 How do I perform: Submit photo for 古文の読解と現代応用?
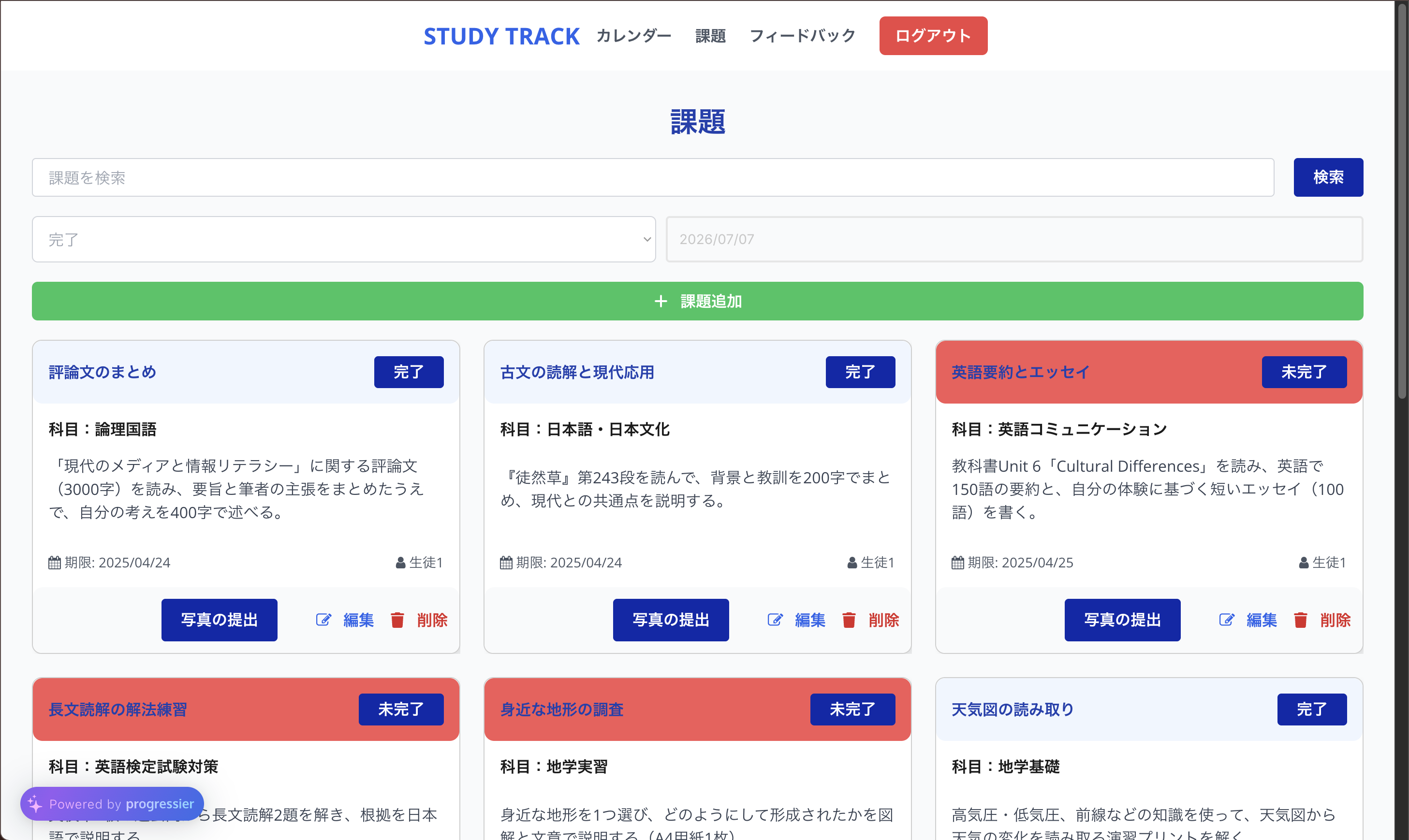[x=671, y=620]
